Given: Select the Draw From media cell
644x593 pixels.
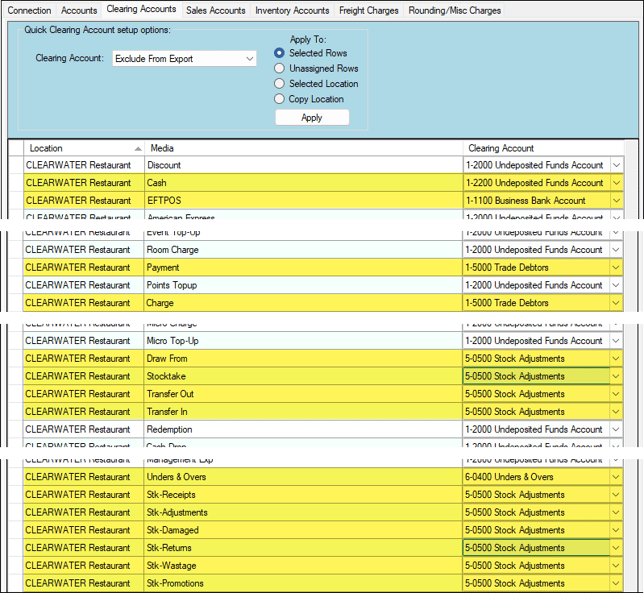Looking at the screenshot, I should tap(303, 359).
